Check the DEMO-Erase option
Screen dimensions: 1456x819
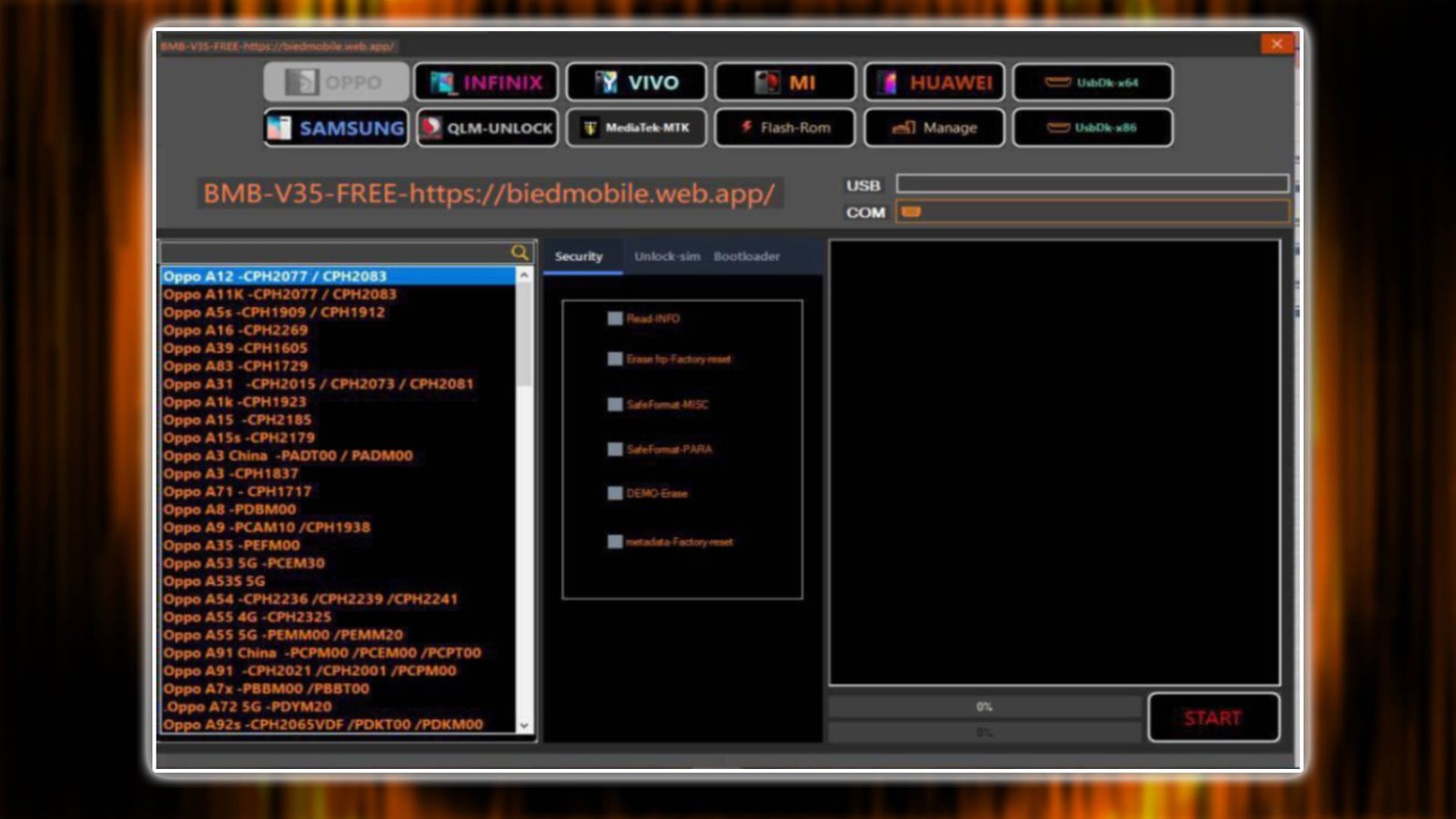615,493
